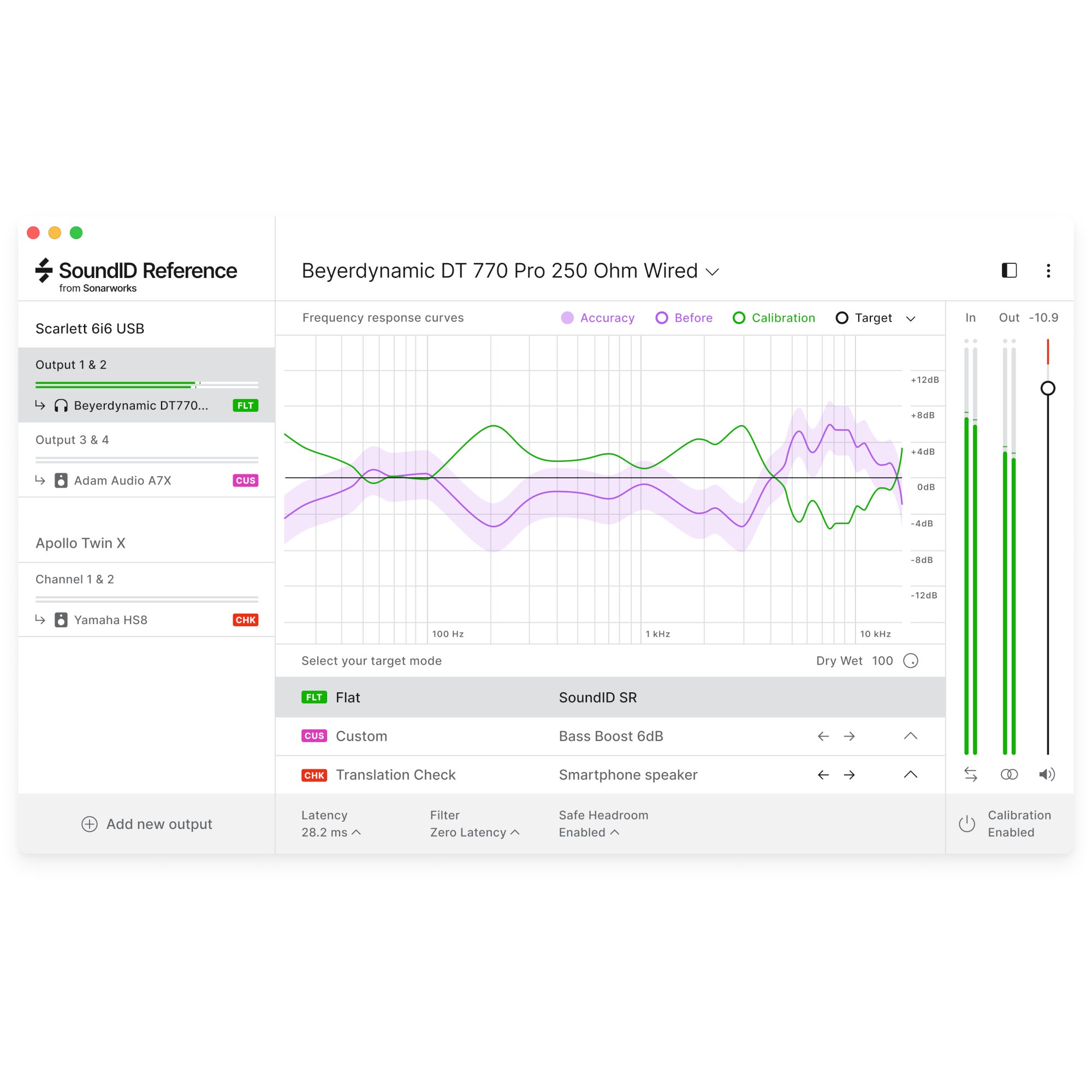Open the Latency 28.2 ms dropdown
This screenshot has height=1092, width=1092.
331,832
